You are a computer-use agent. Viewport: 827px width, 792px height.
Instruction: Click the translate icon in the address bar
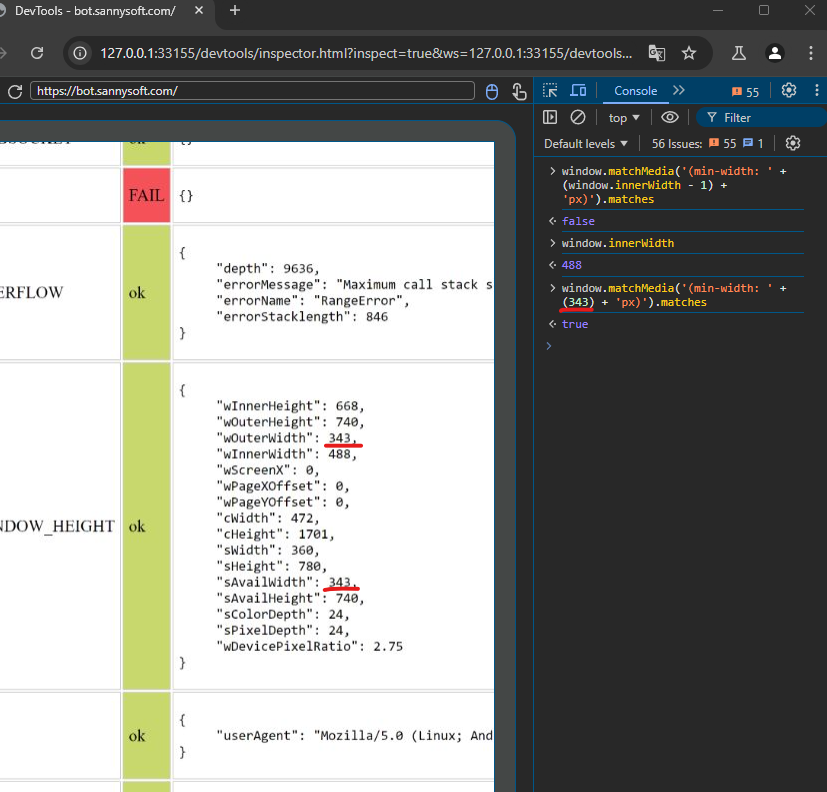tap(656, 53)
